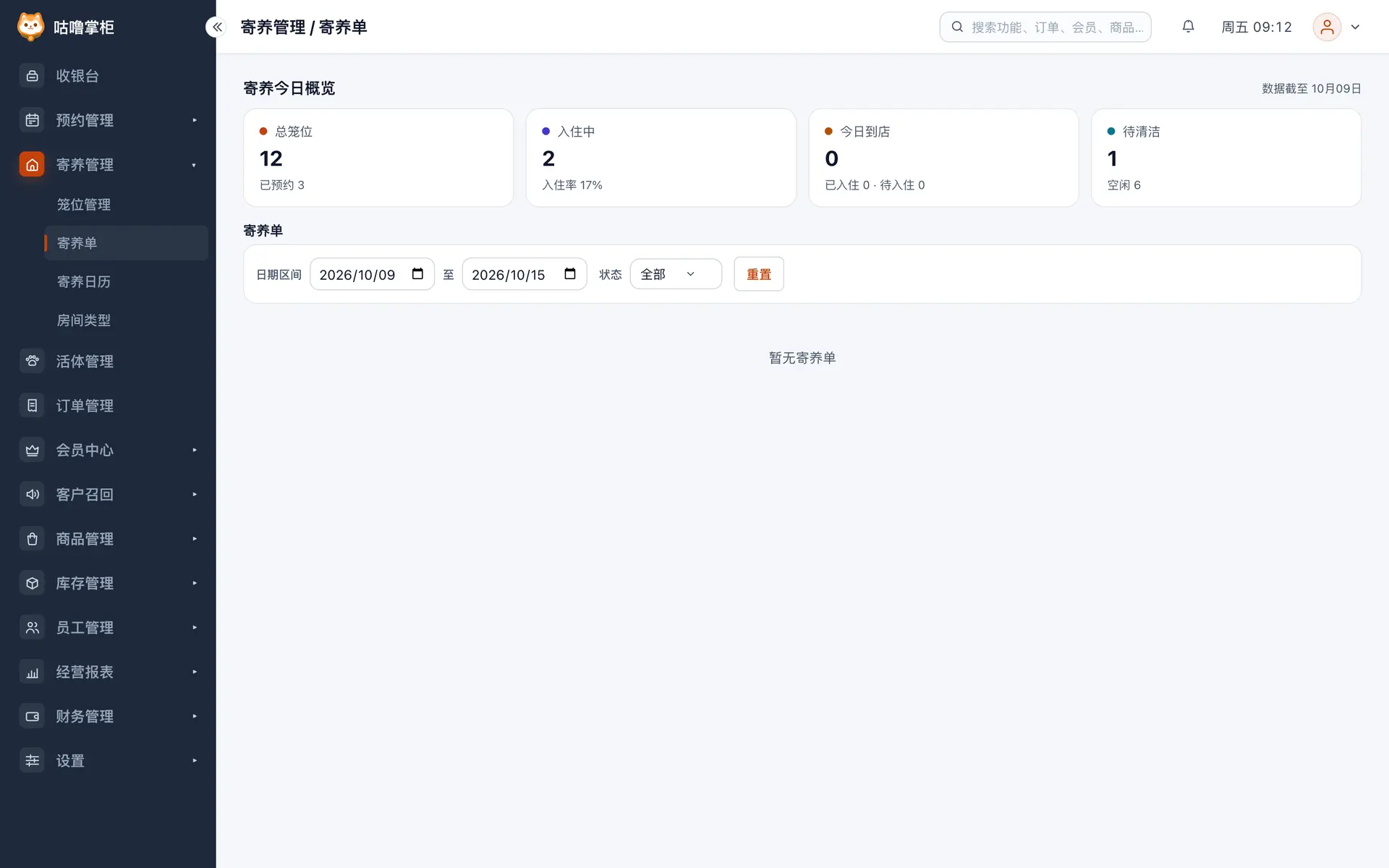The height and width of the screenshot is (868, 1389).
Task: Collapse the sidebar with the double-chevron button
Action: pos(216,27)
